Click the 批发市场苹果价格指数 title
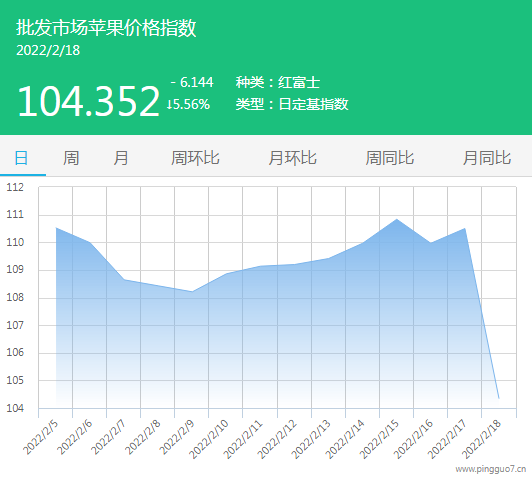Viewport: 532px width, 480px height. [106, 27]
